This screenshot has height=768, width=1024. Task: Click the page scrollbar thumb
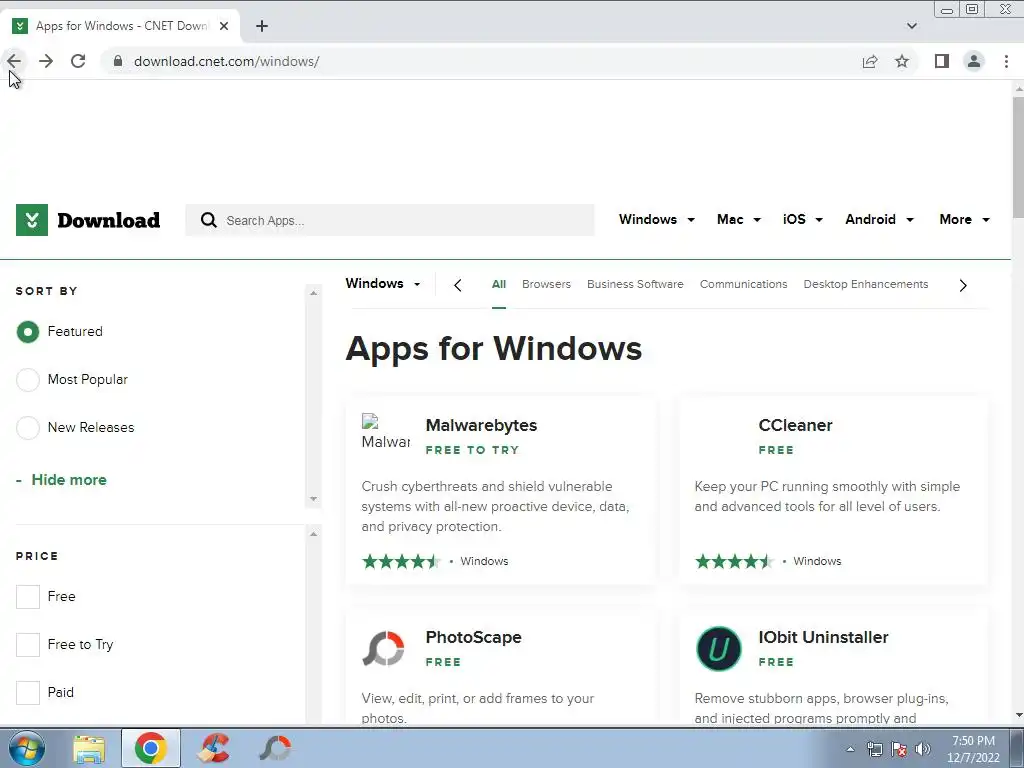[x=1017, y=157]
